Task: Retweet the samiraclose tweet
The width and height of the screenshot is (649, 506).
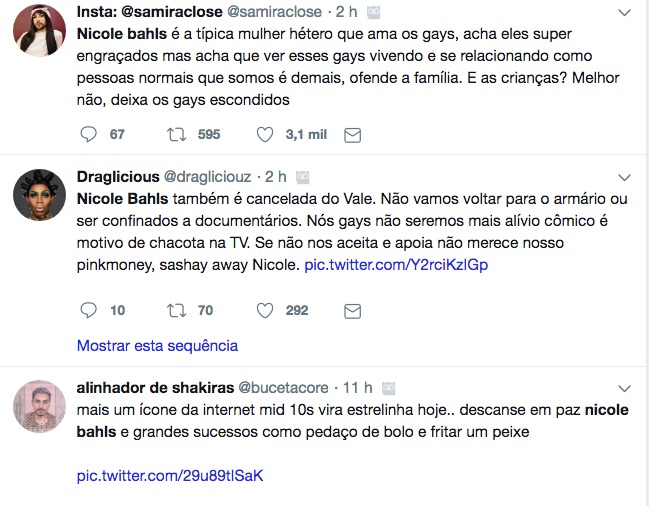Action: 176,135
